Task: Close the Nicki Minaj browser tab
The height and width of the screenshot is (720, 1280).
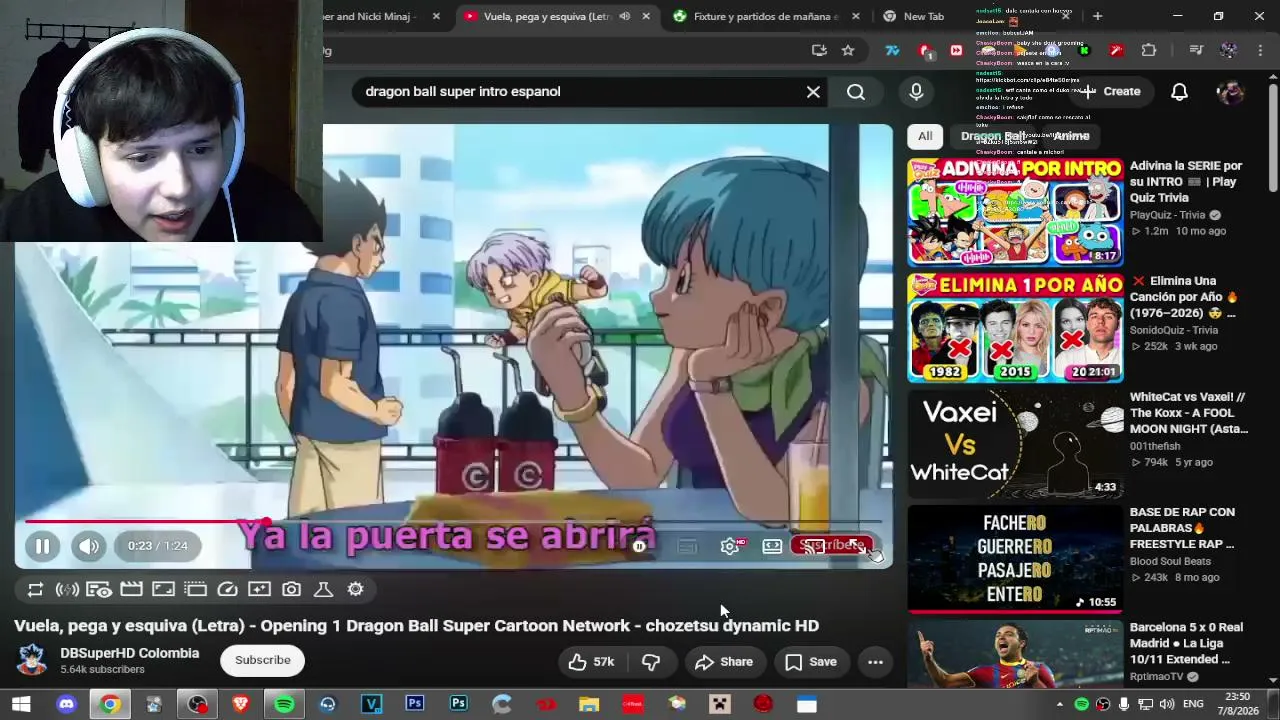Action: point(437,16)
